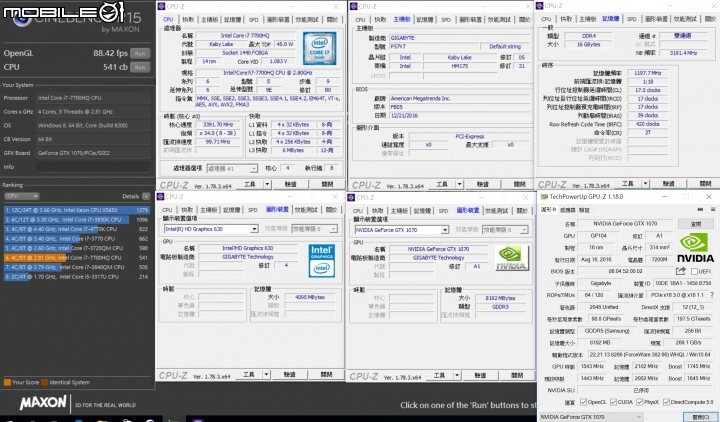Open 效能測試 tab in CPU-Z mainboard window
This screenshot has width=720, height=422.
coord(499,20)
